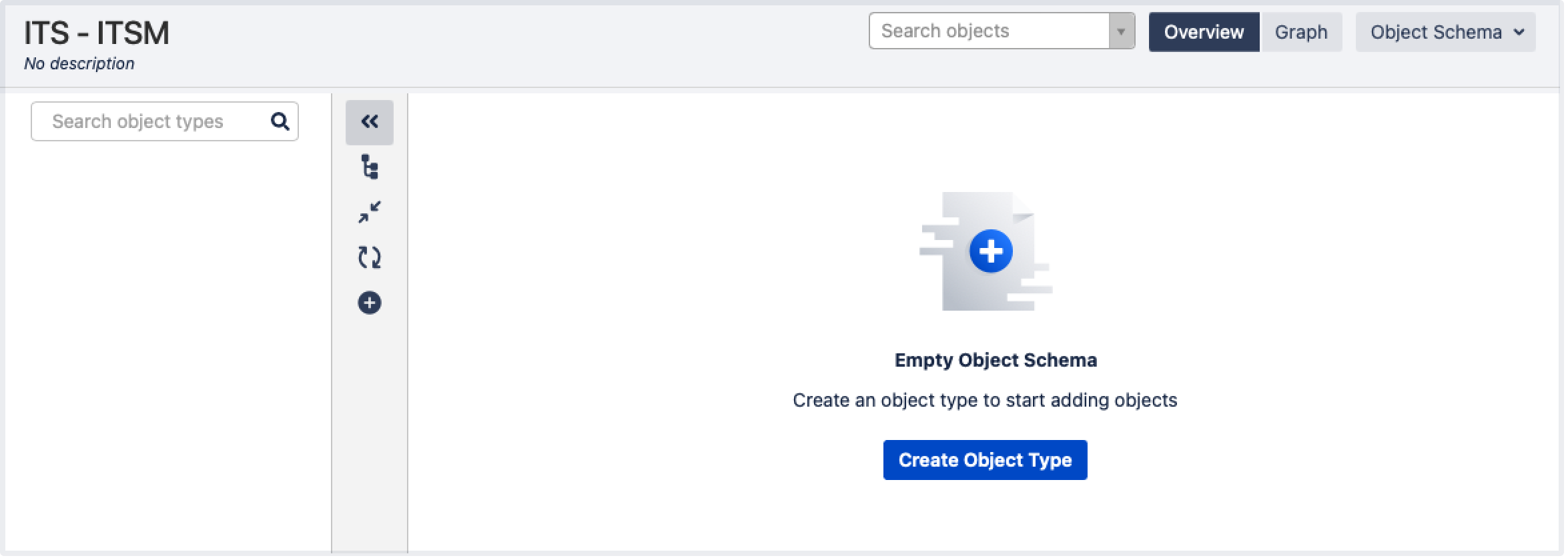Click into the Search object types field

(x=153, y=121)
